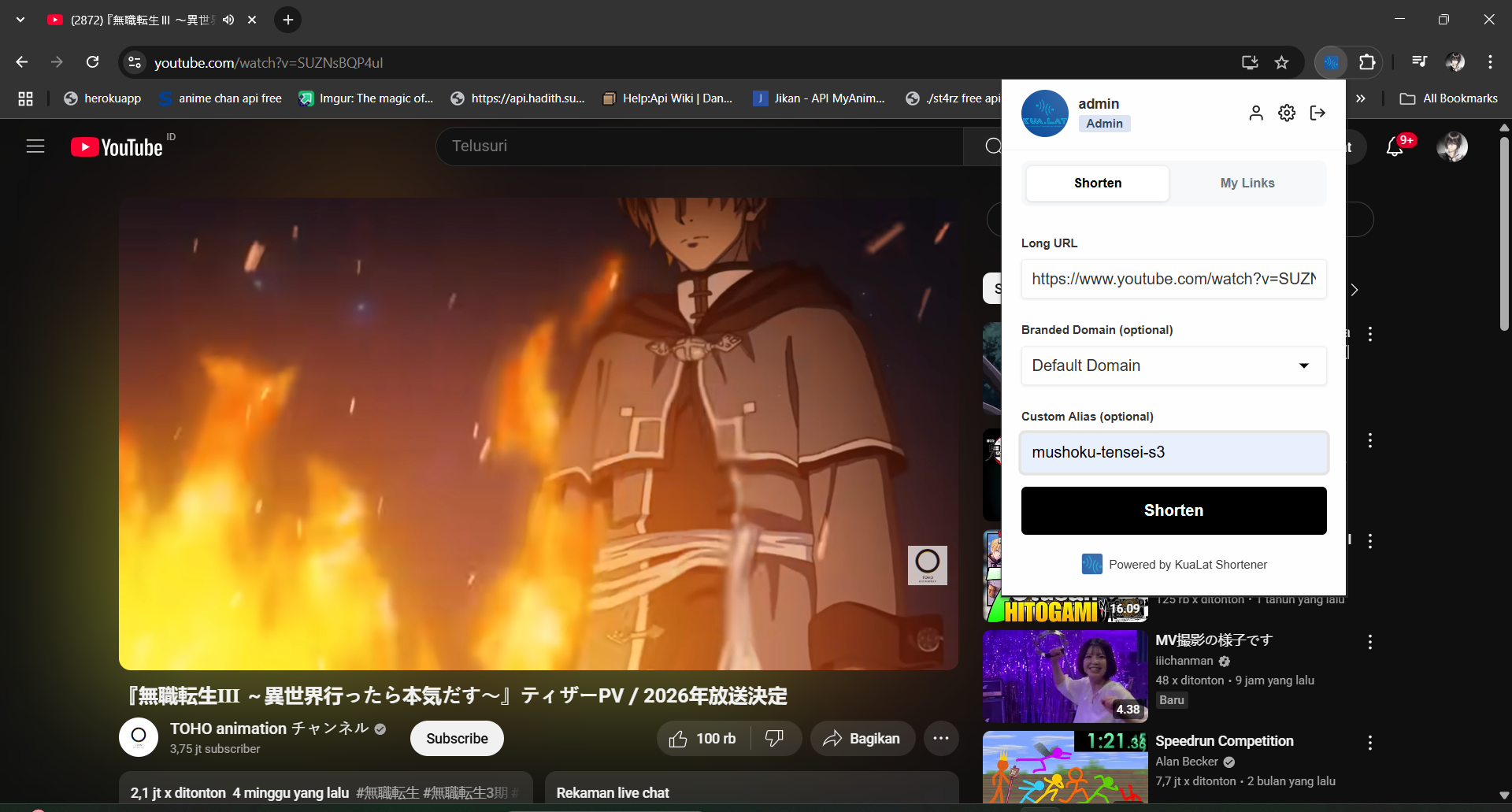Open the Chrome extensions puzzle icon
The width and height of the screenshot is (1512, 812).
1367,62
